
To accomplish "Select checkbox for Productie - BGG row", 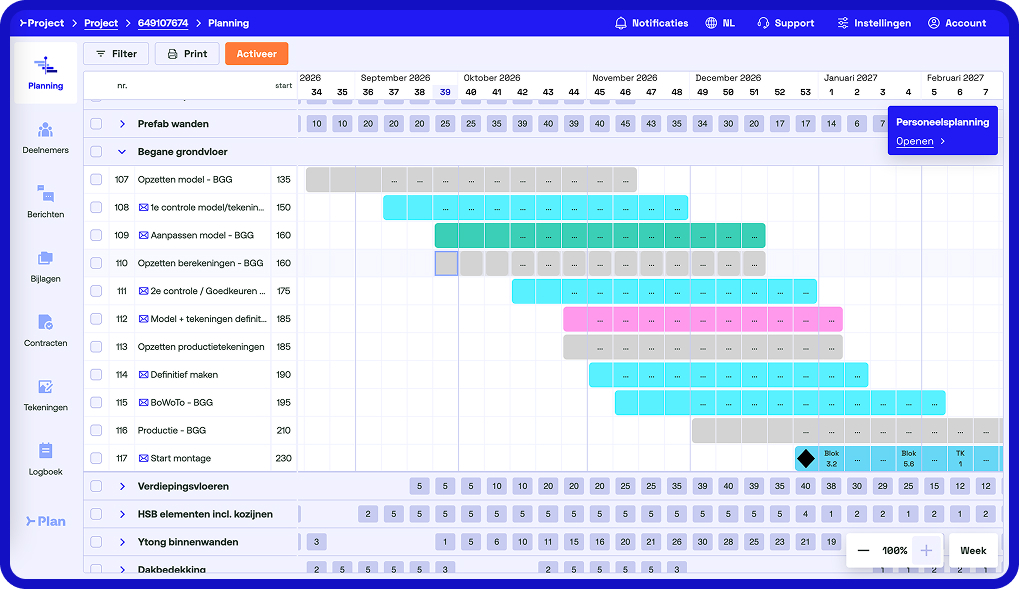I will [x=96, y=430].
